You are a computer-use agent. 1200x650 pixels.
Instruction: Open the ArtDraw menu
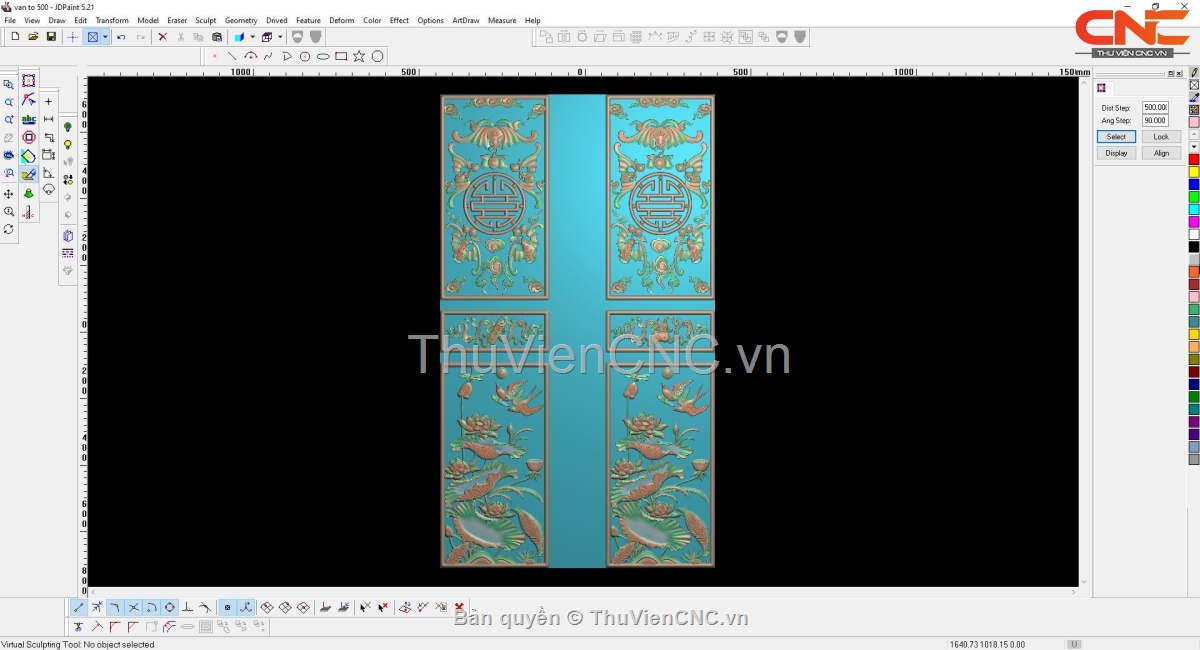pyautogui.click(x=465, y=20)
